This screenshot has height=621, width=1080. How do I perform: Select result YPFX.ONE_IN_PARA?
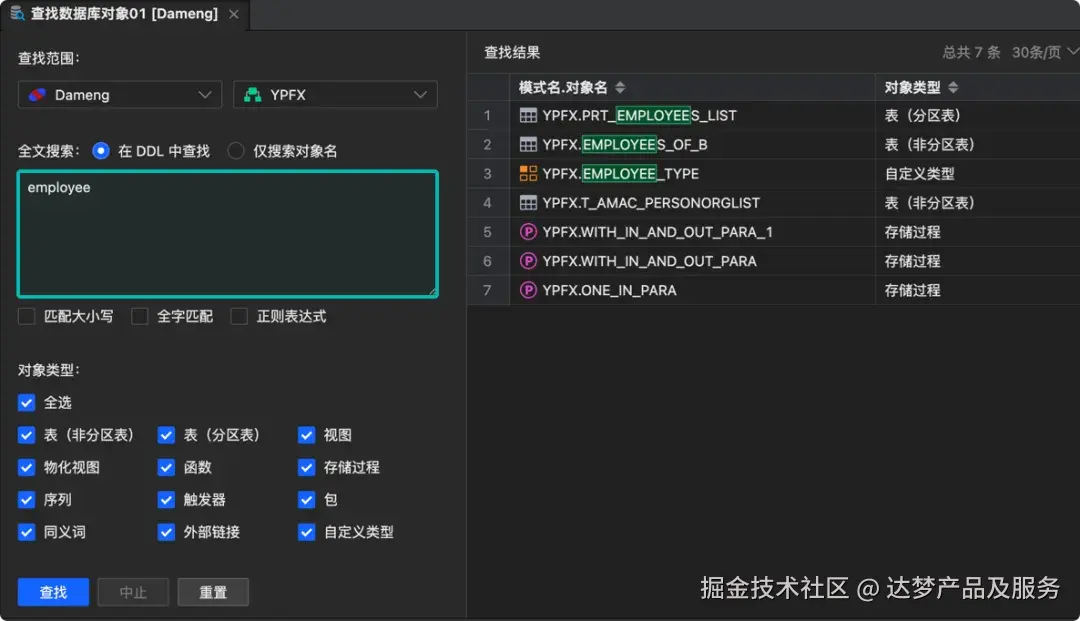pyautogui.click(x=609, y=291)
